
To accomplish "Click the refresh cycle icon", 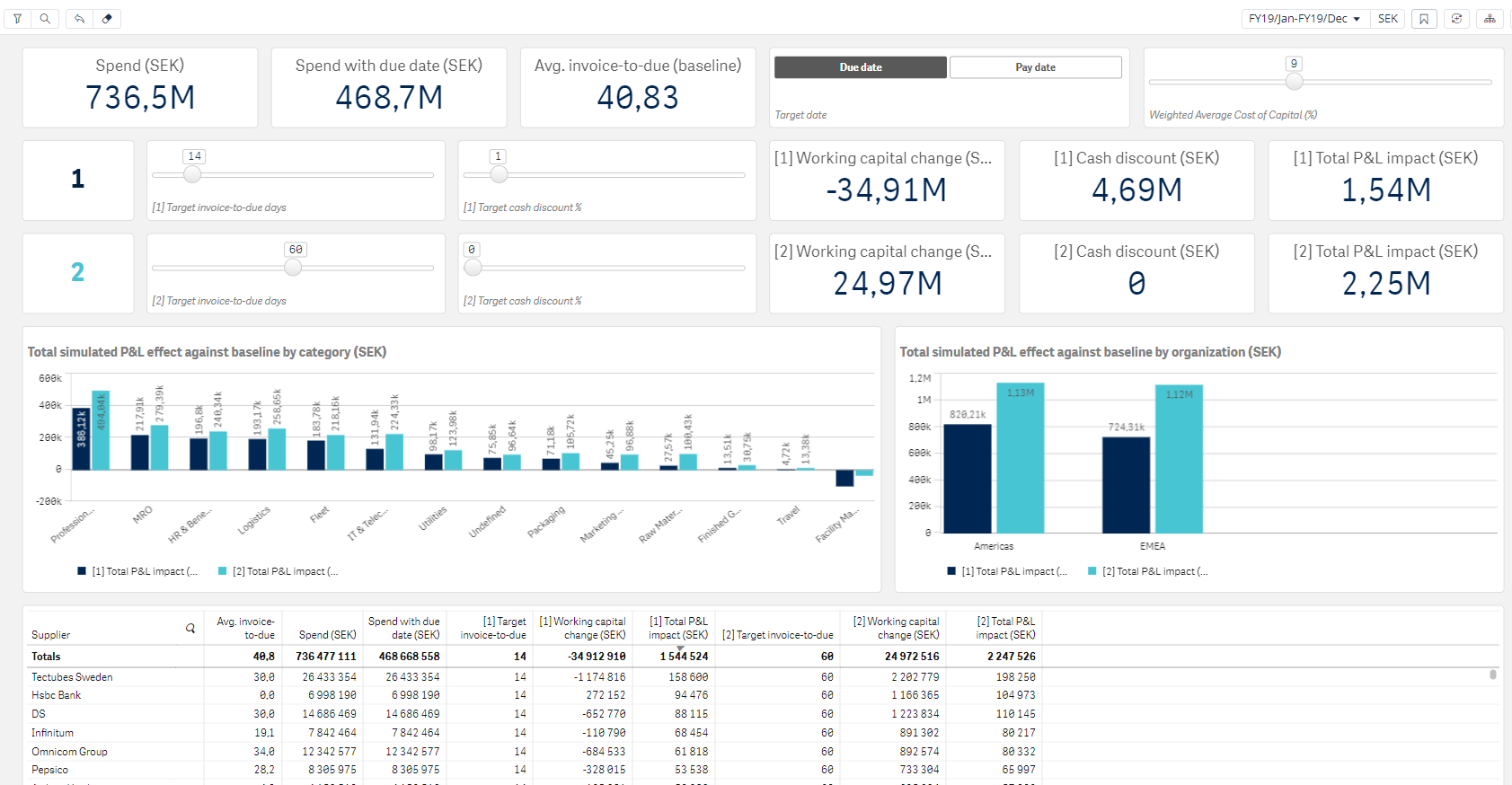I will click(x=1456, y=19).
